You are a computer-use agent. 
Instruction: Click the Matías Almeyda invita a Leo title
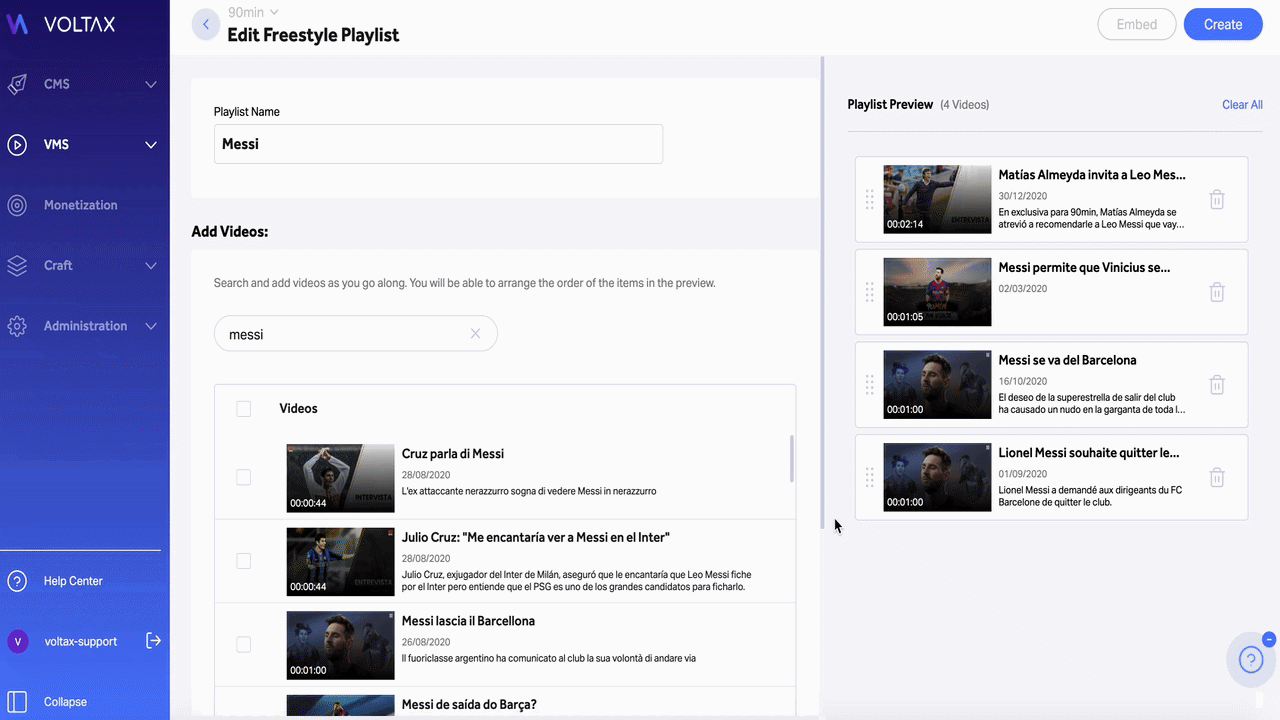[x=1092, y=175]
